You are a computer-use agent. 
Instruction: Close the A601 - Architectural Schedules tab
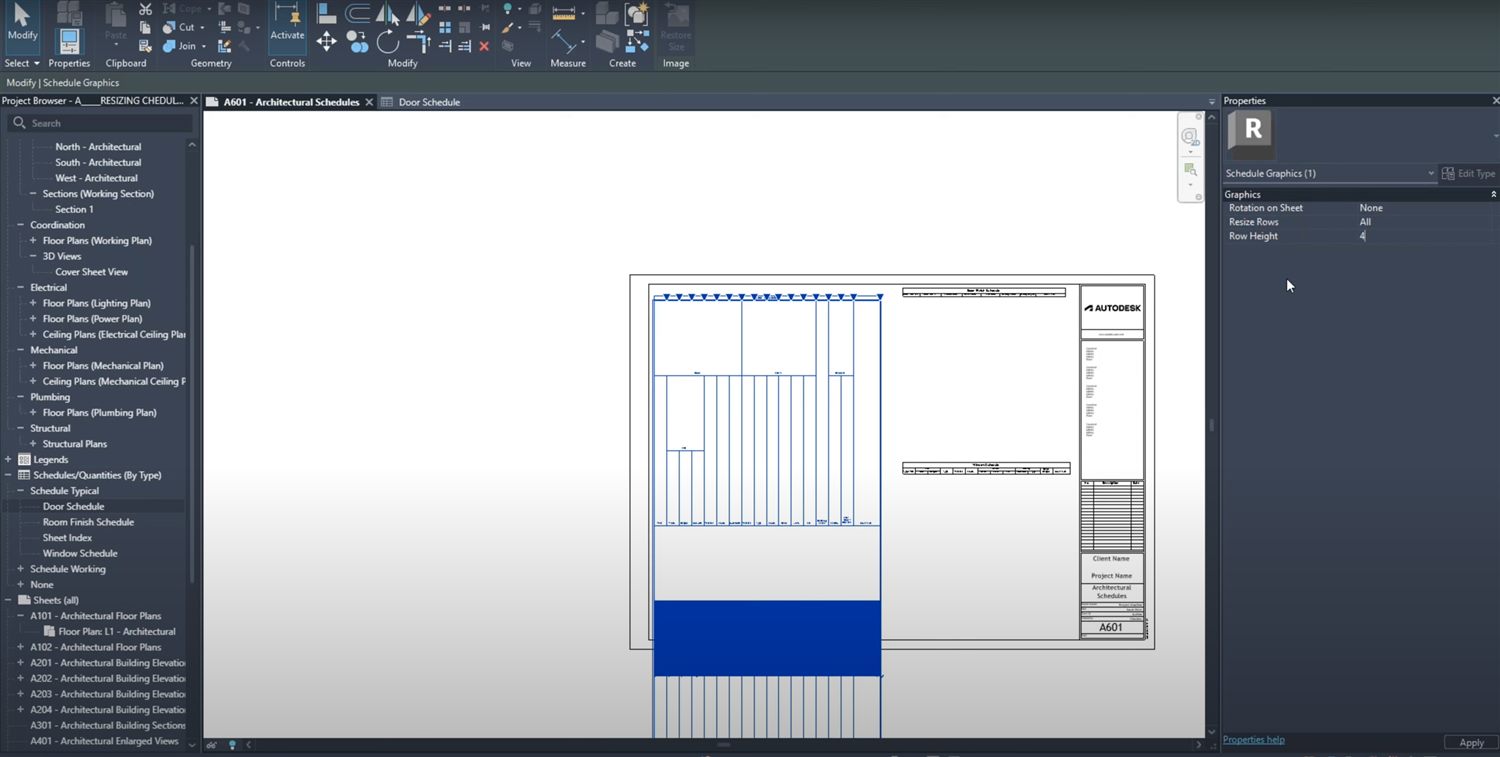point(369,102)
